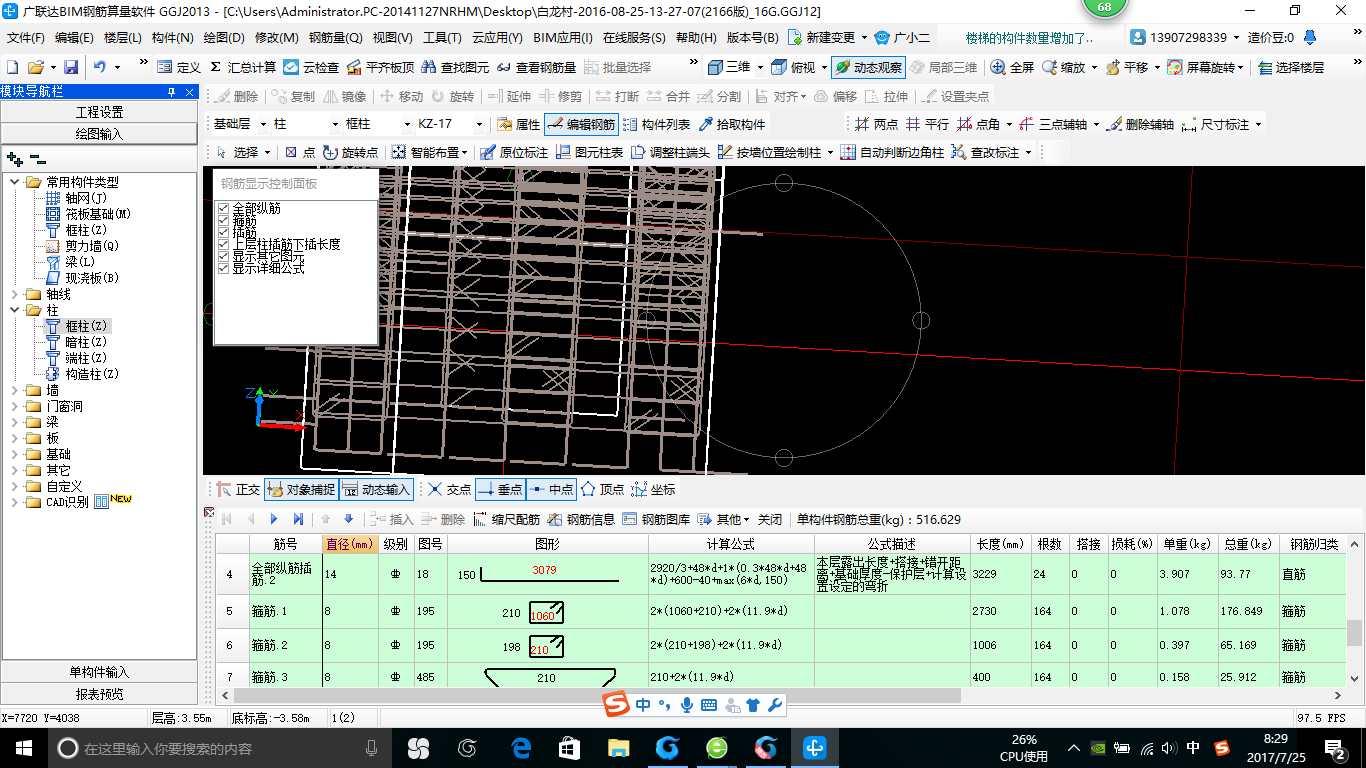Viewport: 1366px width, 768px height.
Task: Click the New file icon
Action: [12, 67]
